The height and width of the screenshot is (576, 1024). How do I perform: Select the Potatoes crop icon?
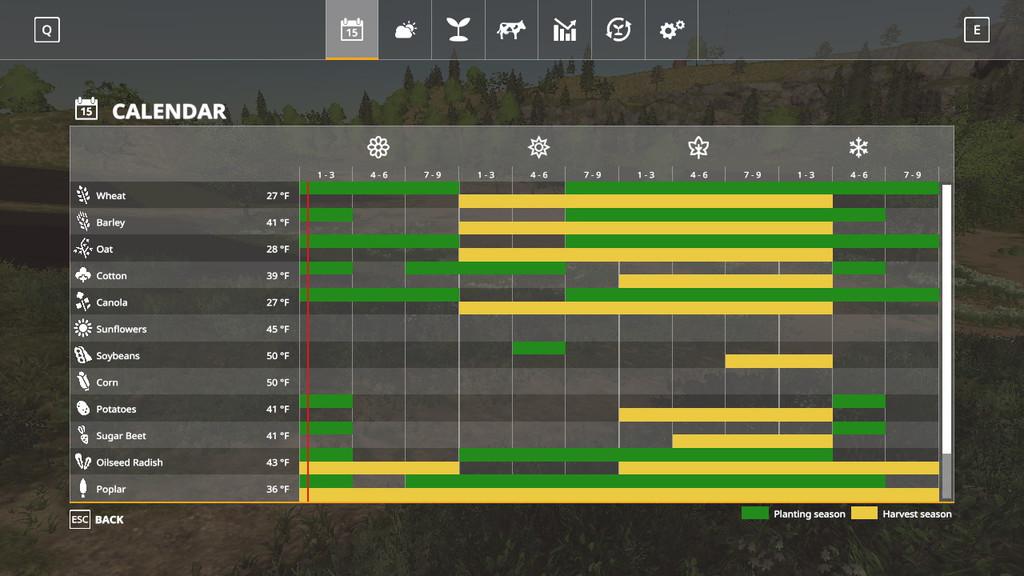(x=83, y=409)
